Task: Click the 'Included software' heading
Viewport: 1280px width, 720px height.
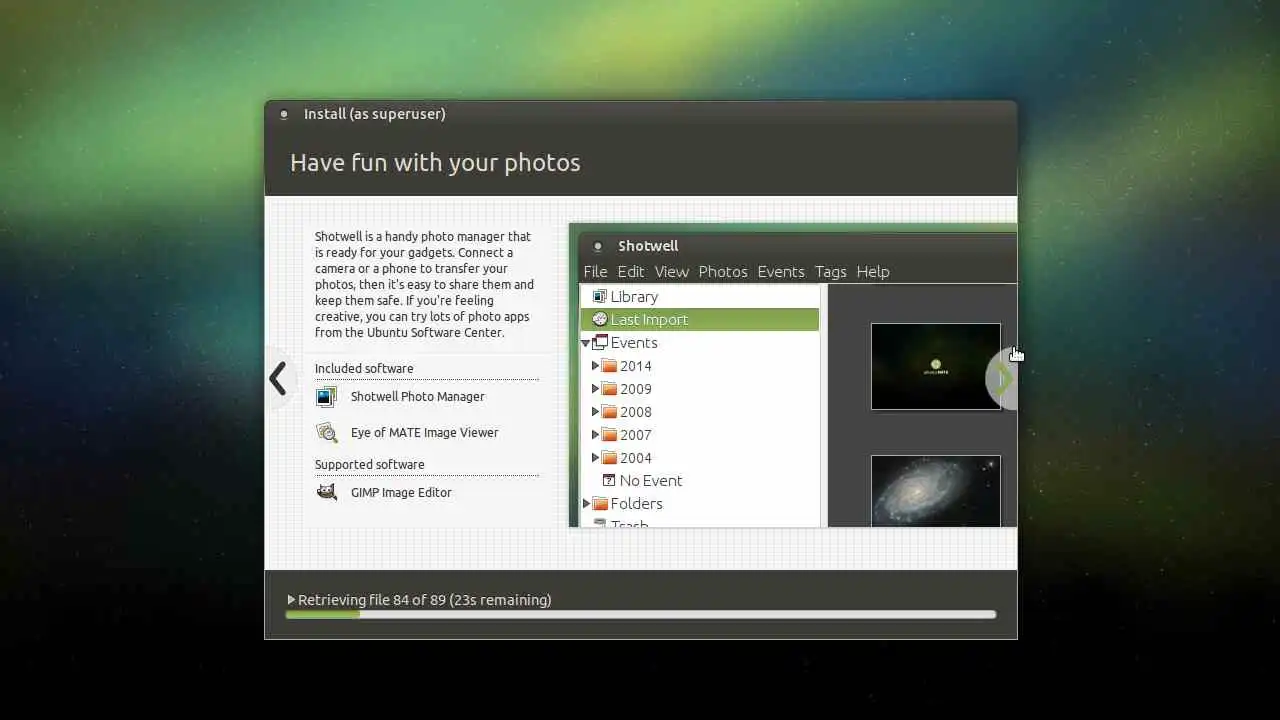Action: click(364, 369)
